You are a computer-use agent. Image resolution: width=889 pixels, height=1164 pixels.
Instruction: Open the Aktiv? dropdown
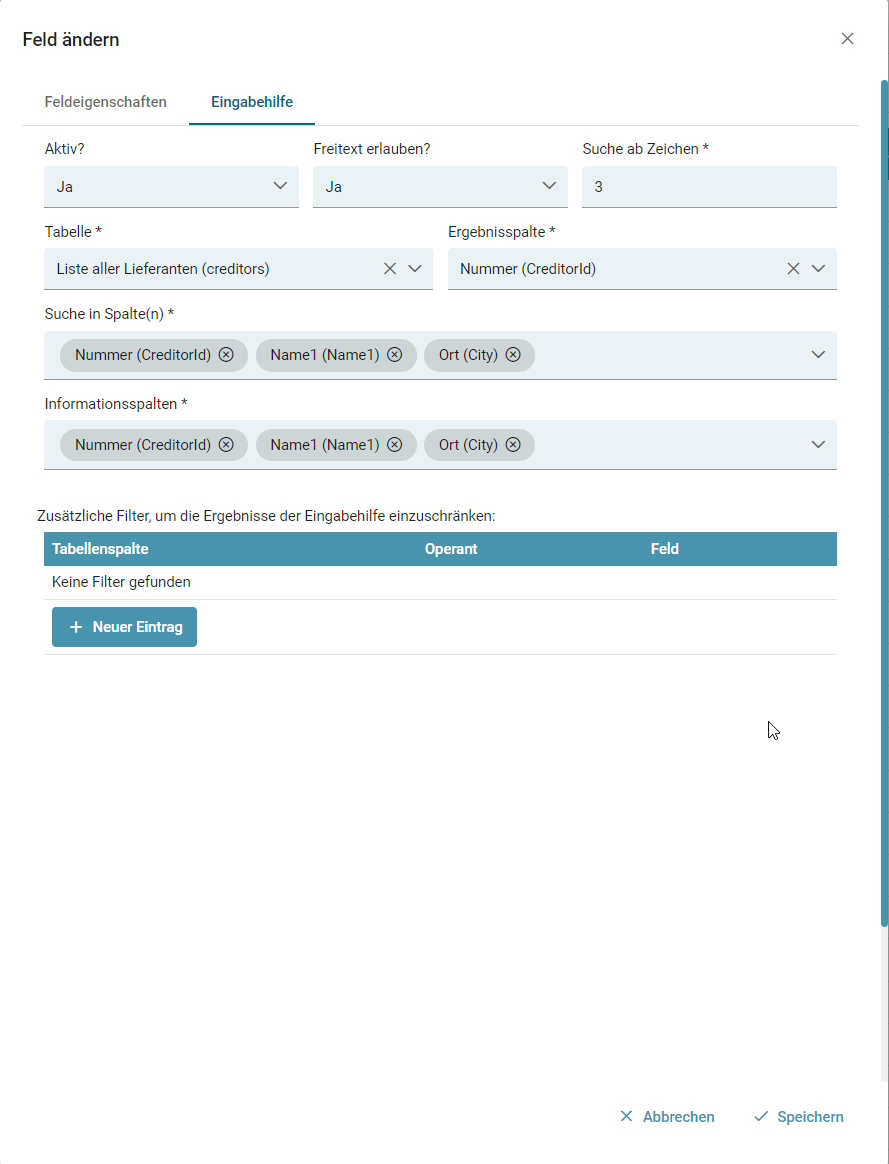[x=171, y=186]
